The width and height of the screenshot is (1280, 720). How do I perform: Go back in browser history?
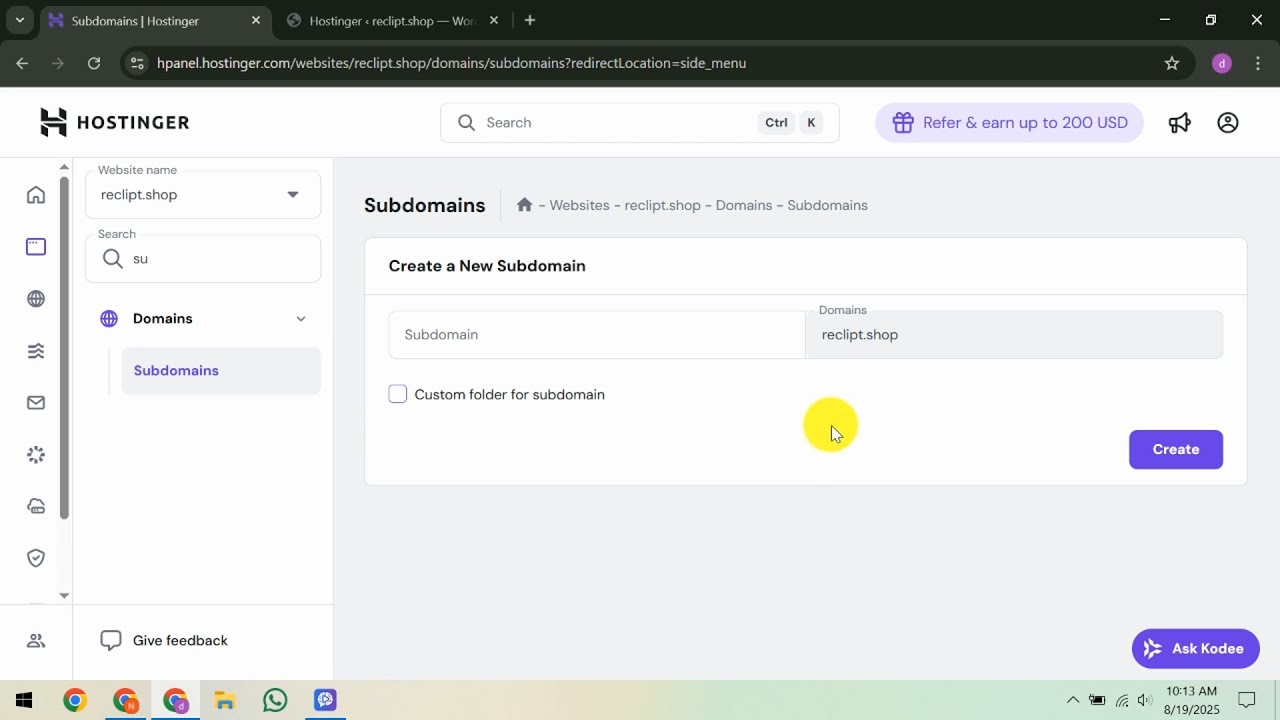click(22, 63)
